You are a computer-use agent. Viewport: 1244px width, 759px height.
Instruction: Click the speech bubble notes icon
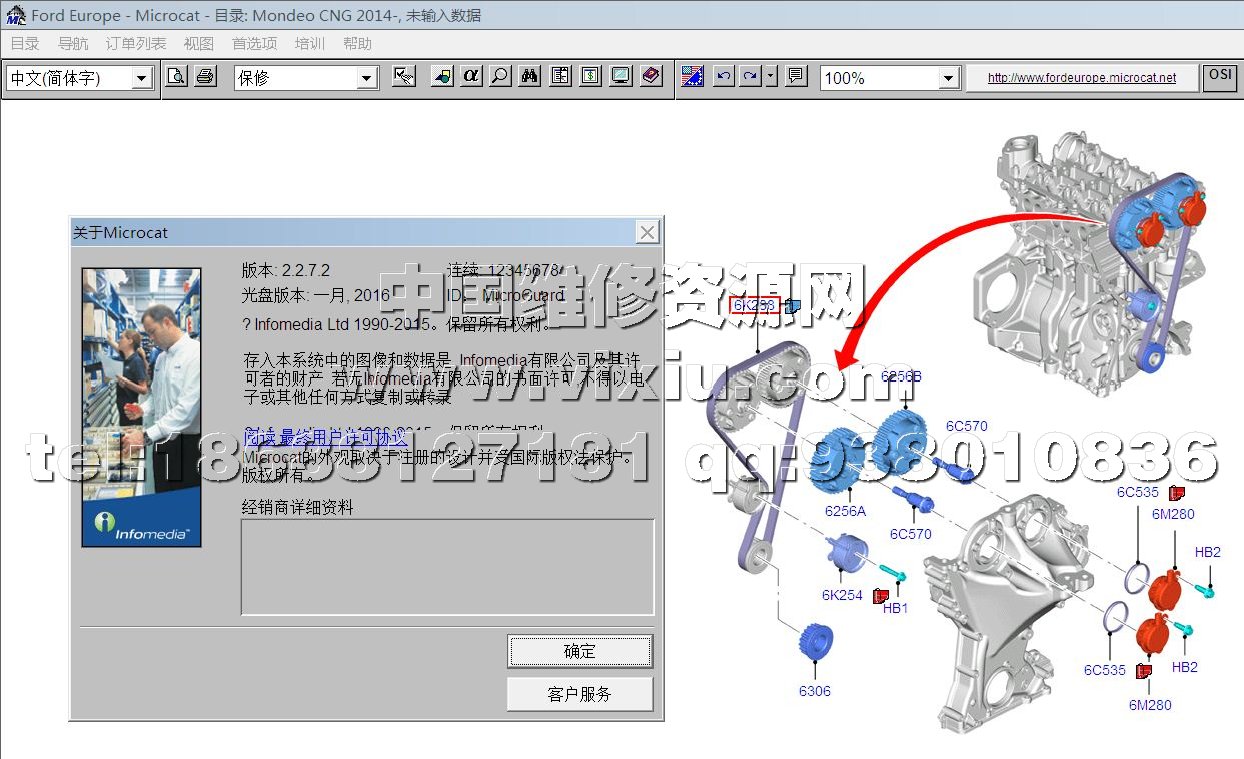point(796,77)
